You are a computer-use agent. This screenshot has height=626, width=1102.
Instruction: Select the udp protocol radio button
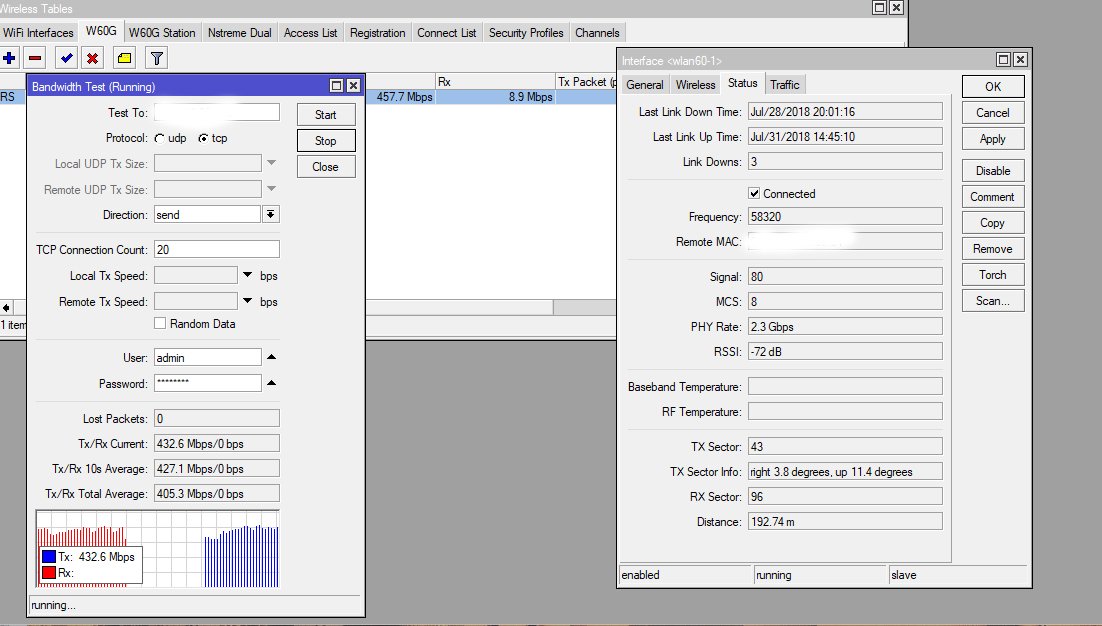tap(160, 139)
